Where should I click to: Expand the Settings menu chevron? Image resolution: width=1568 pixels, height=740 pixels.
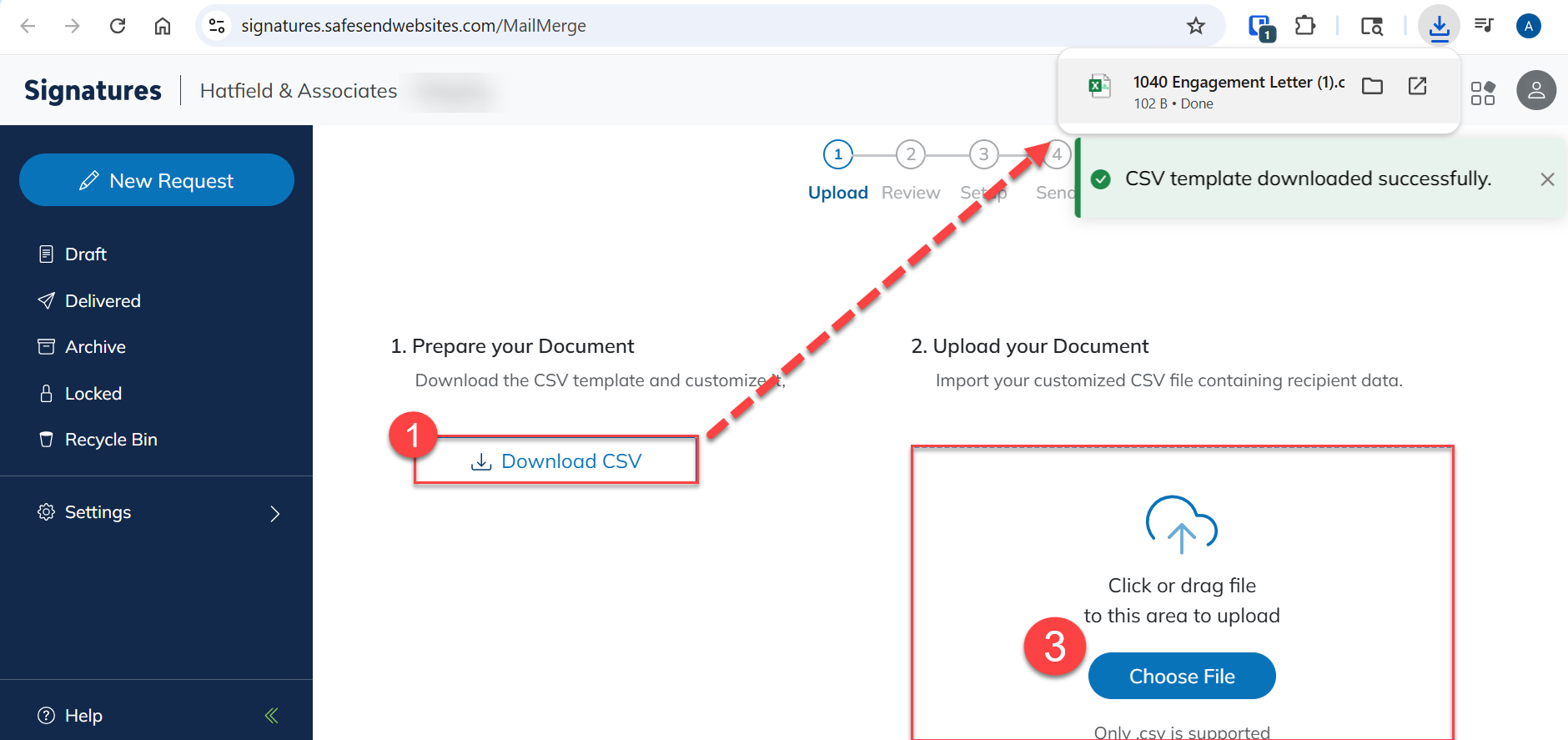(274, 513)
